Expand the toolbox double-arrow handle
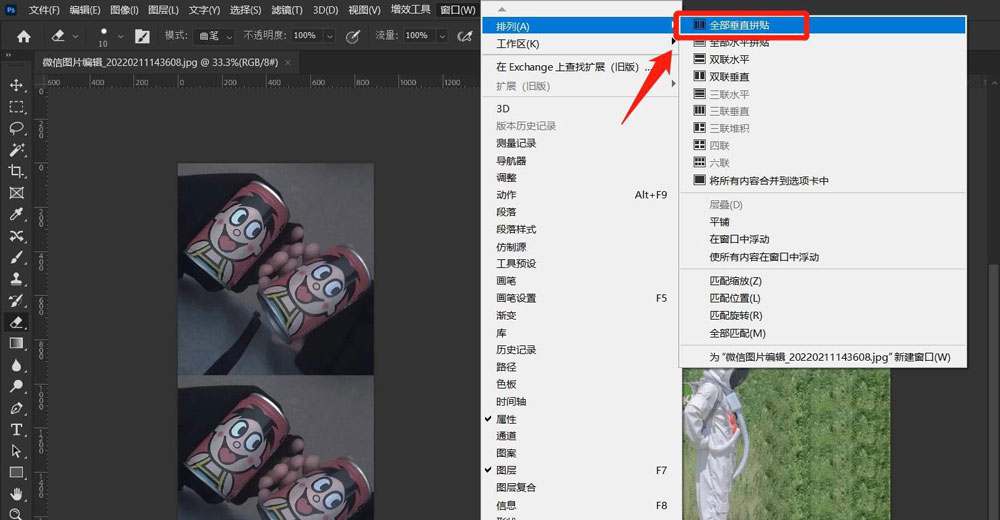This screenshot has height=520, width=1000. click(x=9, y=56)
